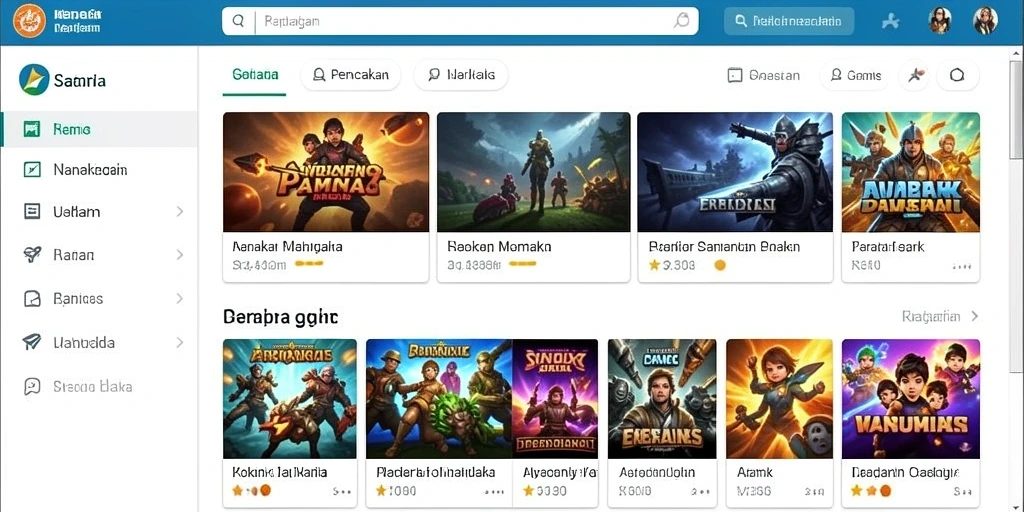Click the Goms chip button
Viewport: 1024px width, 512px height.
(855, 75)
